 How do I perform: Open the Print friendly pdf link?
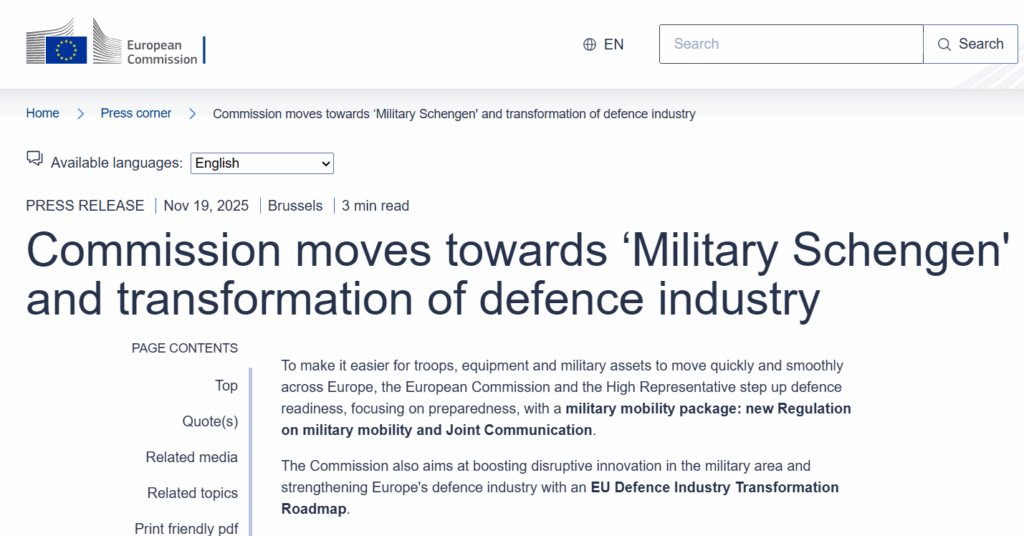click(186, 529)
